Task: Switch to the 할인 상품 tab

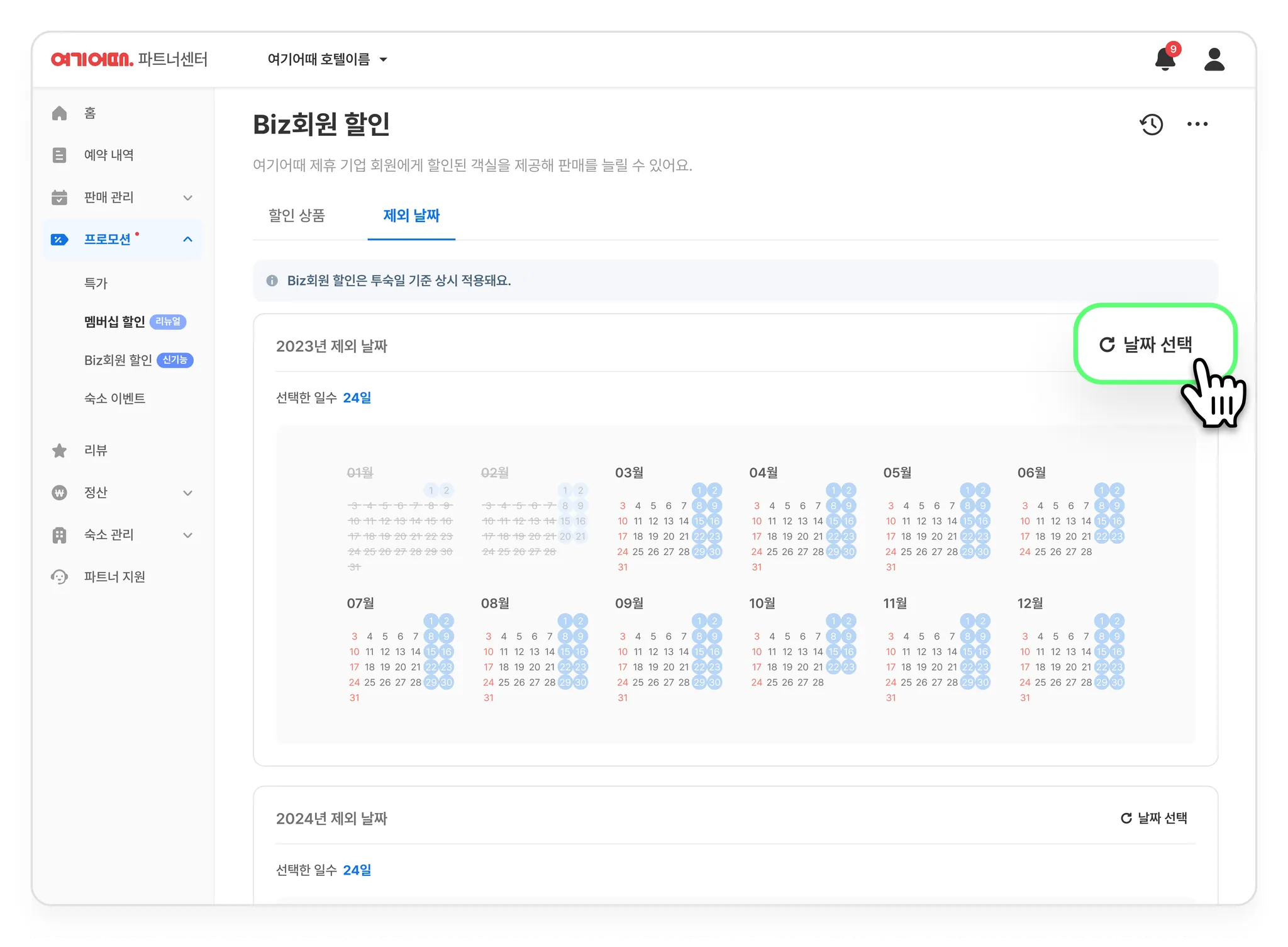Action: click(297, 216)
